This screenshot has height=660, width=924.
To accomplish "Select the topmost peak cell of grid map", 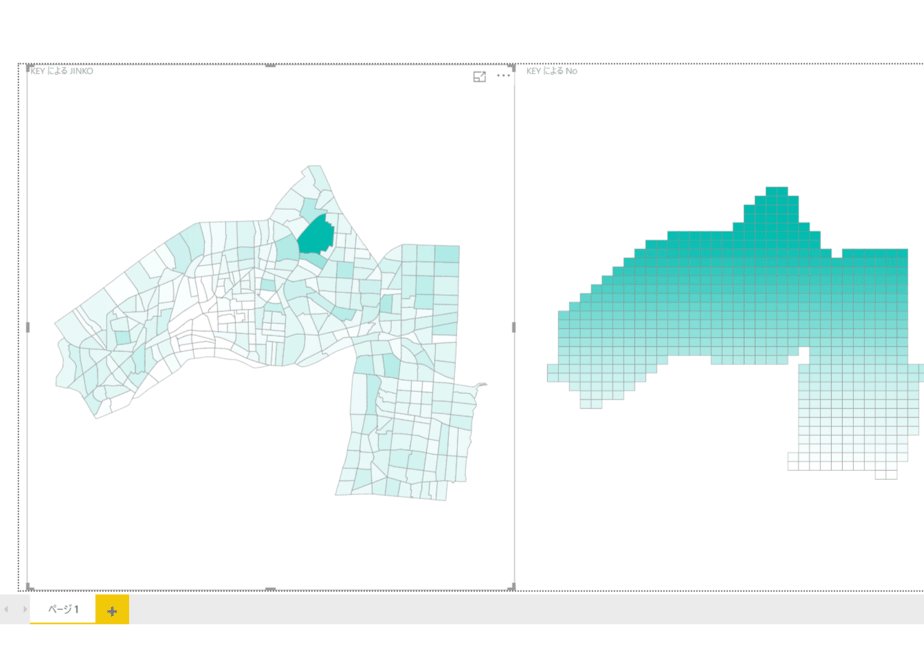I will [x=777, y=192].
